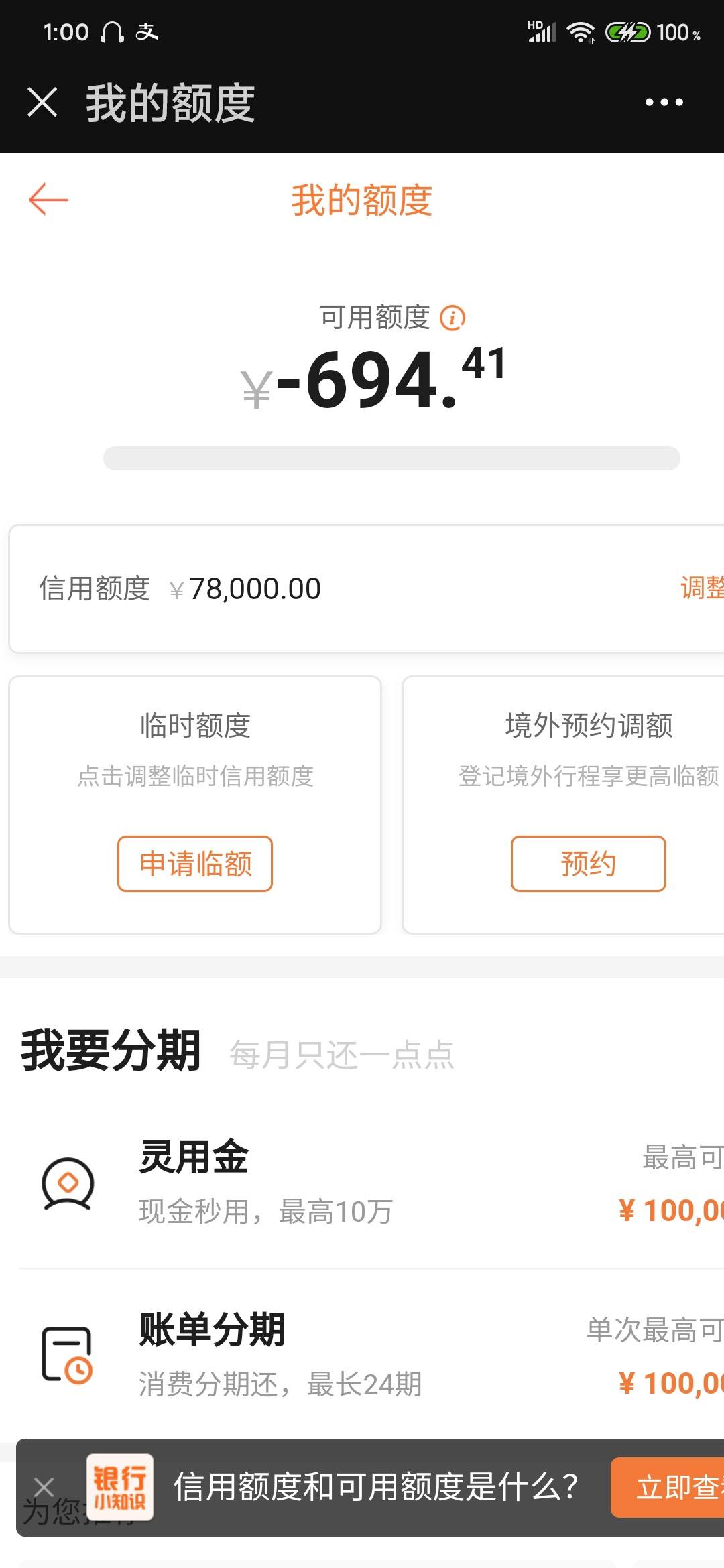Check the Wi-Fi icon in the status bar
The width and height of the screenshot is (724, 1568).
(x=581, y=32)
